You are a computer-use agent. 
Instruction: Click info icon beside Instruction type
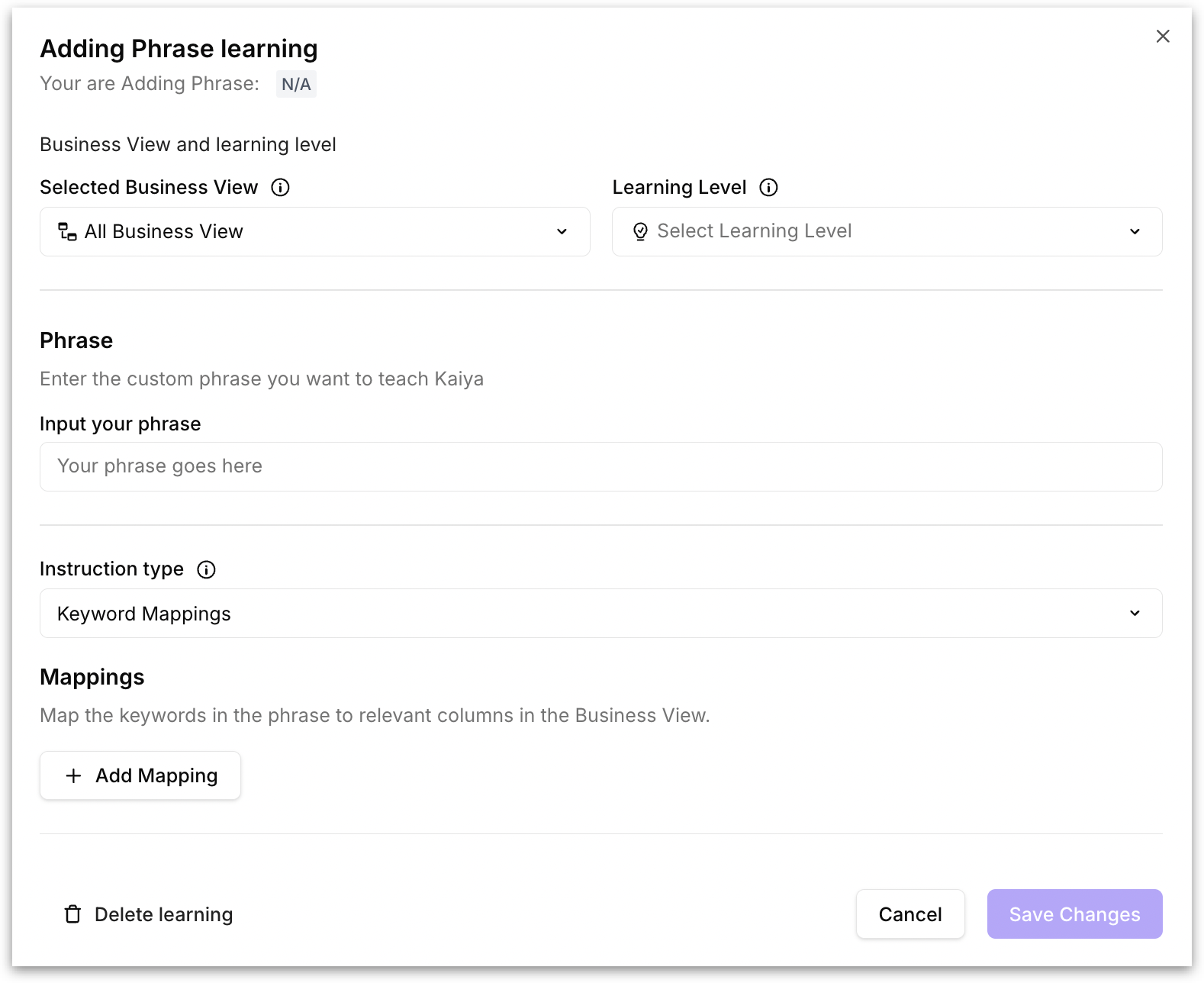(x=206, y=569)
